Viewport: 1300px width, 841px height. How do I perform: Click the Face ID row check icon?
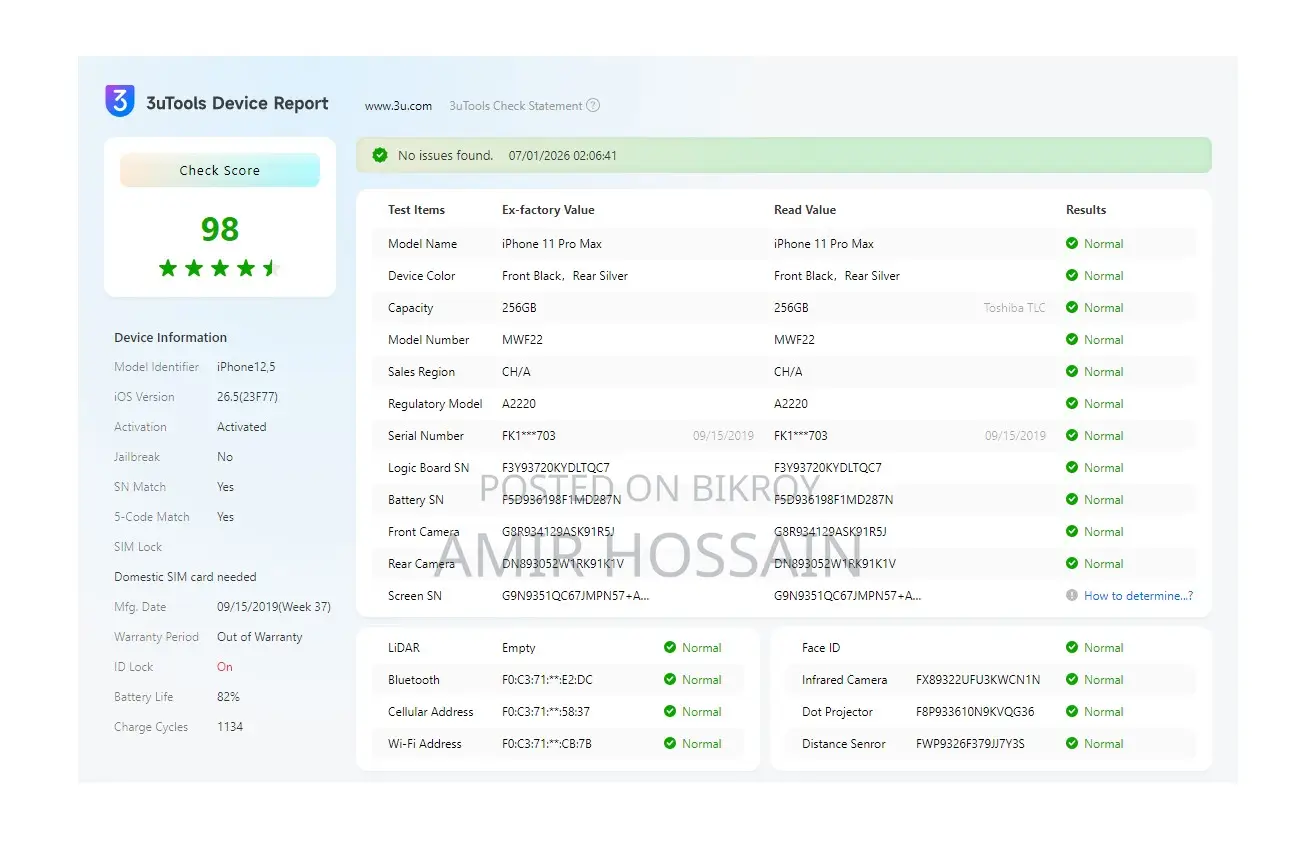1072,647
